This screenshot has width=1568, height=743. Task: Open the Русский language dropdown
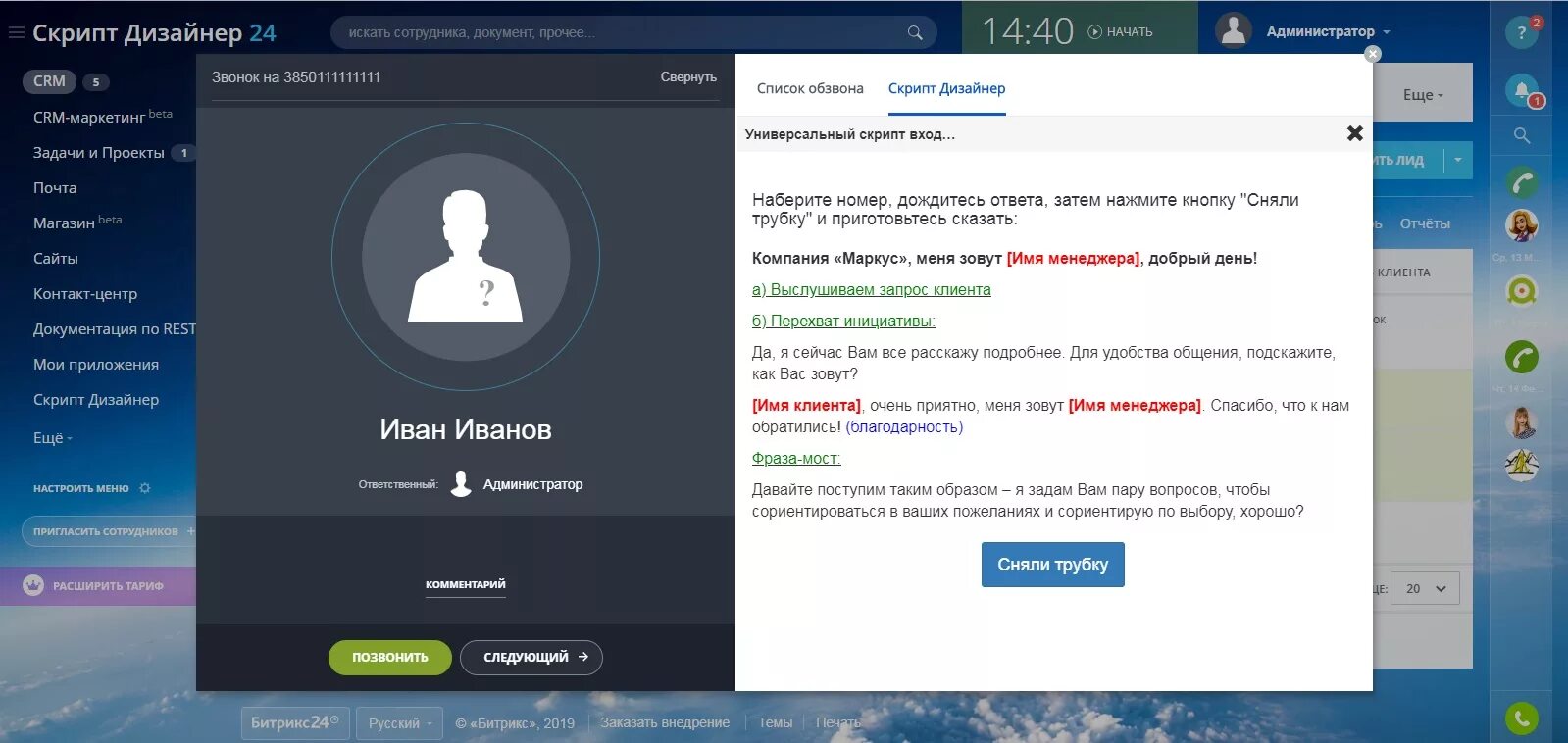399,723
